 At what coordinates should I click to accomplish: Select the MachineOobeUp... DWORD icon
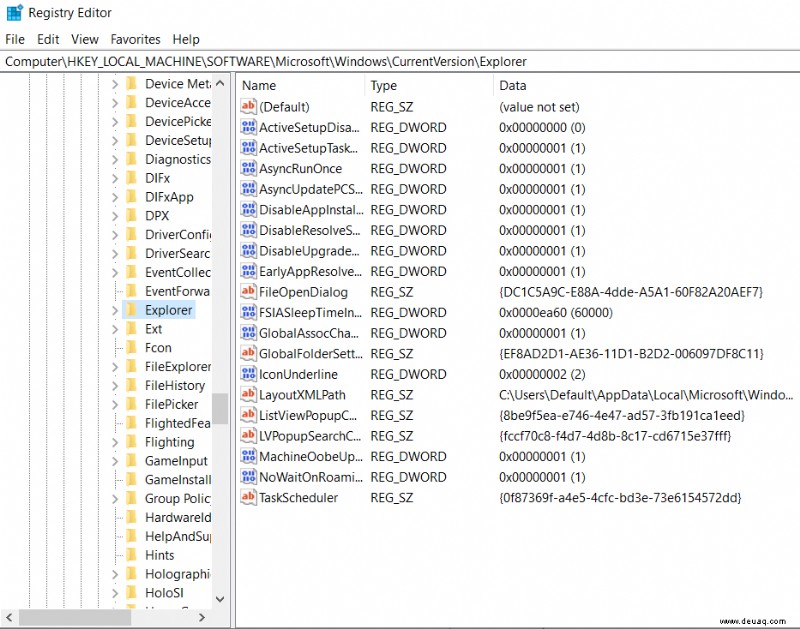pyautogui.click(x=248, y=456)
